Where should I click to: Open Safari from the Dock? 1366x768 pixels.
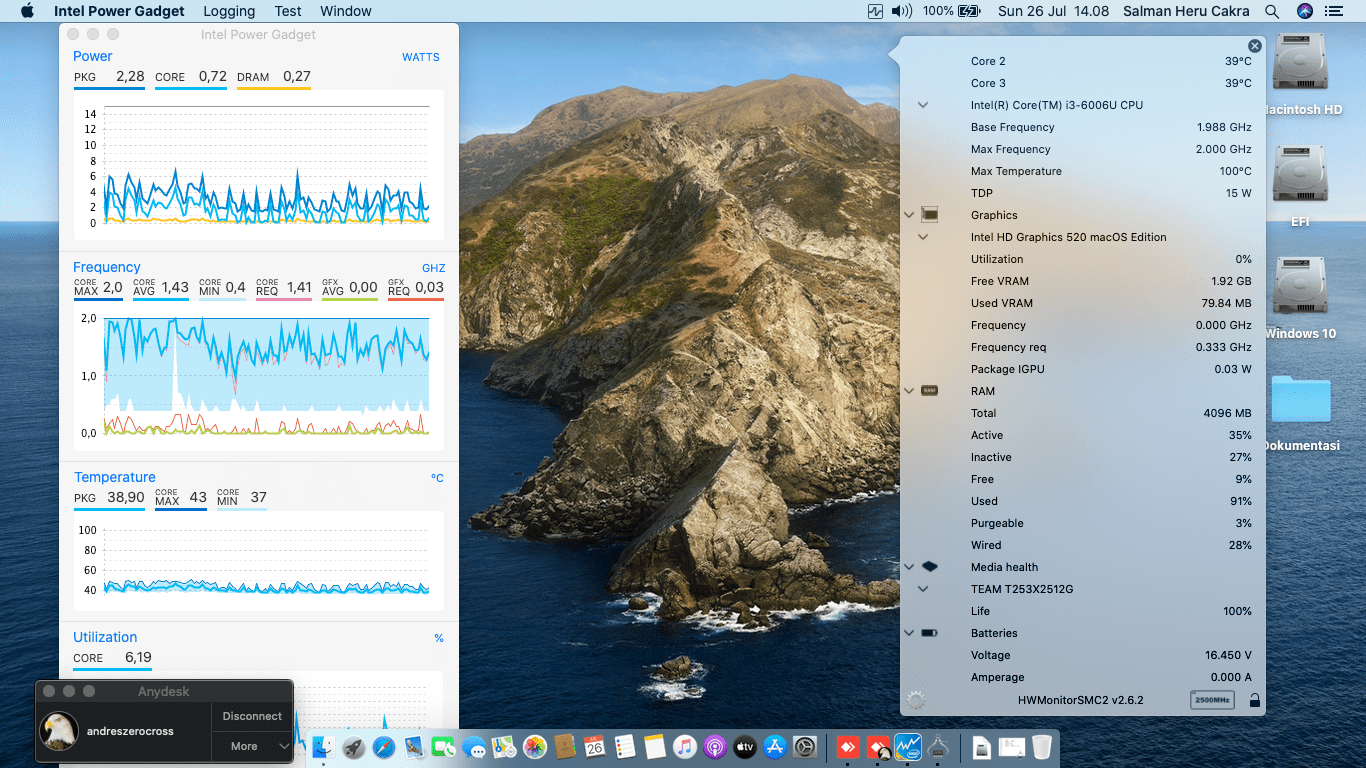coord(384,747)
